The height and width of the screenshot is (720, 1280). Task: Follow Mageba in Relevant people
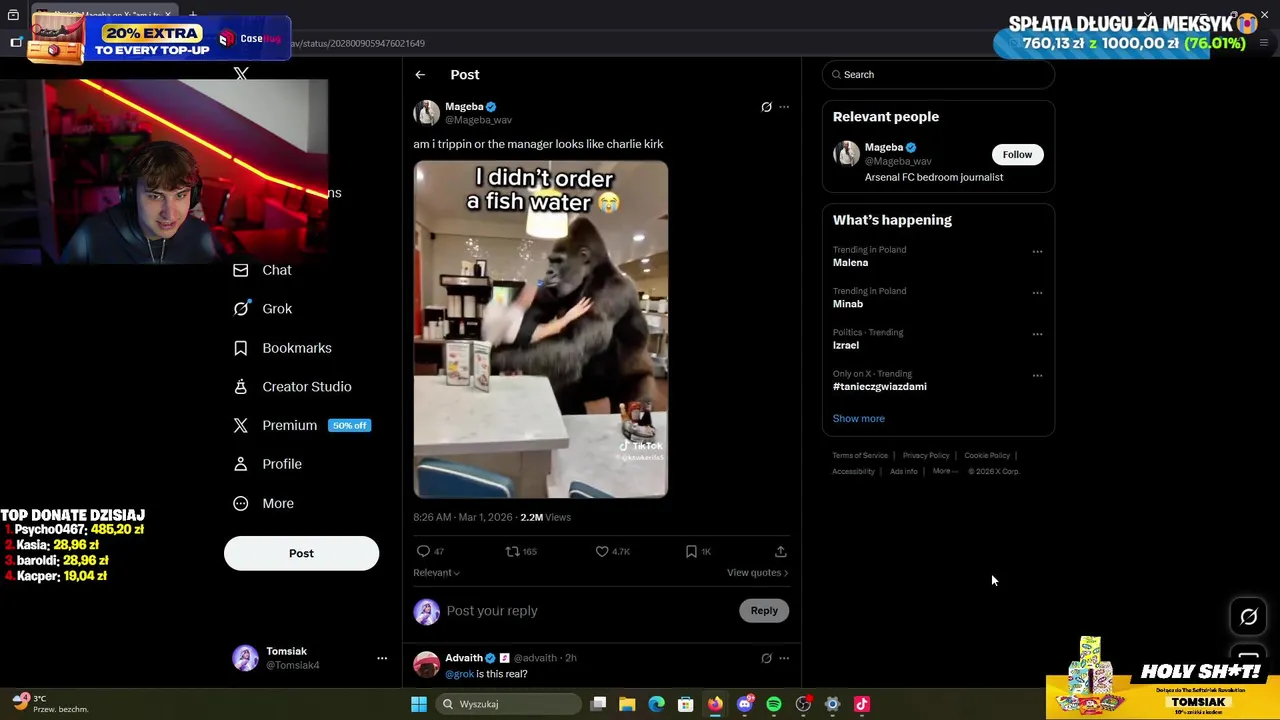pyautogui.click(x=1017, y=155)
